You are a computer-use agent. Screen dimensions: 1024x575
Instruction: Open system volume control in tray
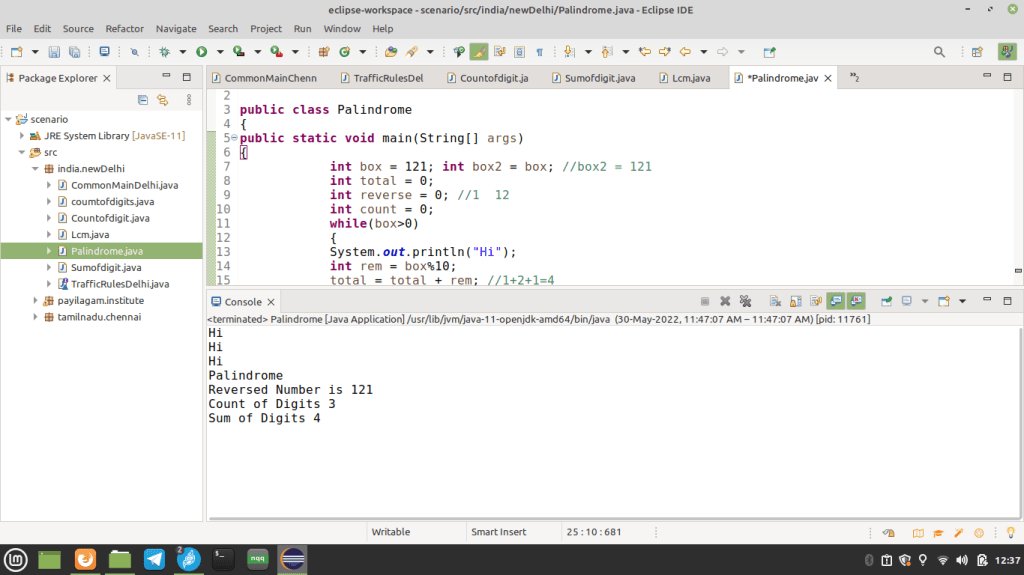(x=962, y=560)
